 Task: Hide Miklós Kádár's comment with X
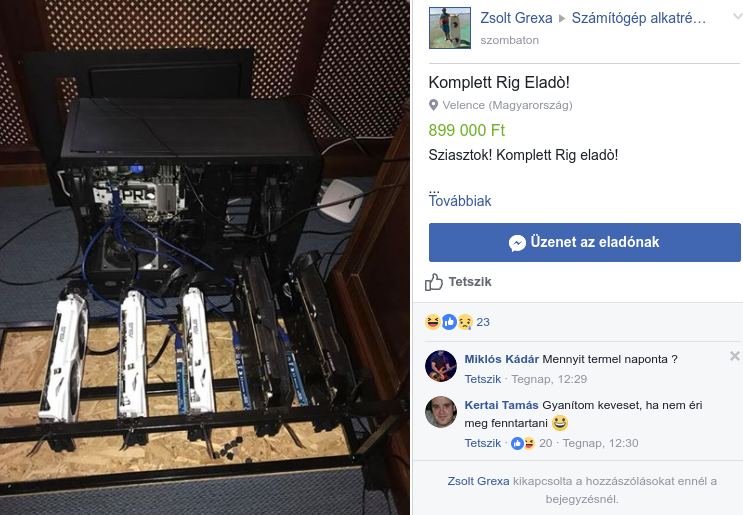(x=735, y=356)
